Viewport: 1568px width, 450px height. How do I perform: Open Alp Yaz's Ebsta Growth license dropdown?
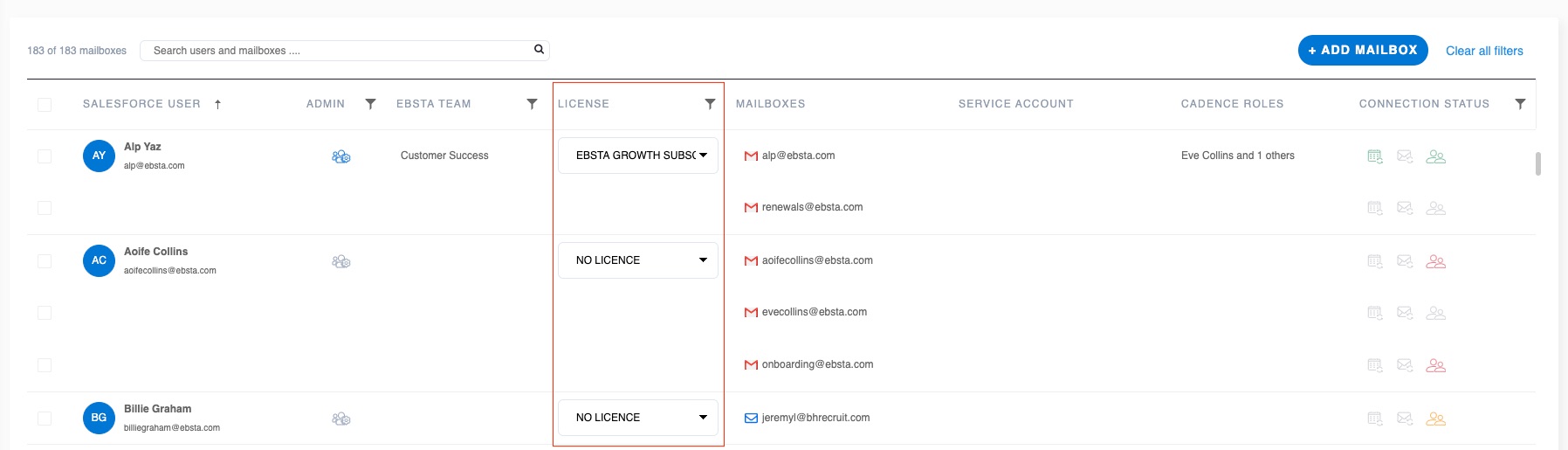point(637,156)
